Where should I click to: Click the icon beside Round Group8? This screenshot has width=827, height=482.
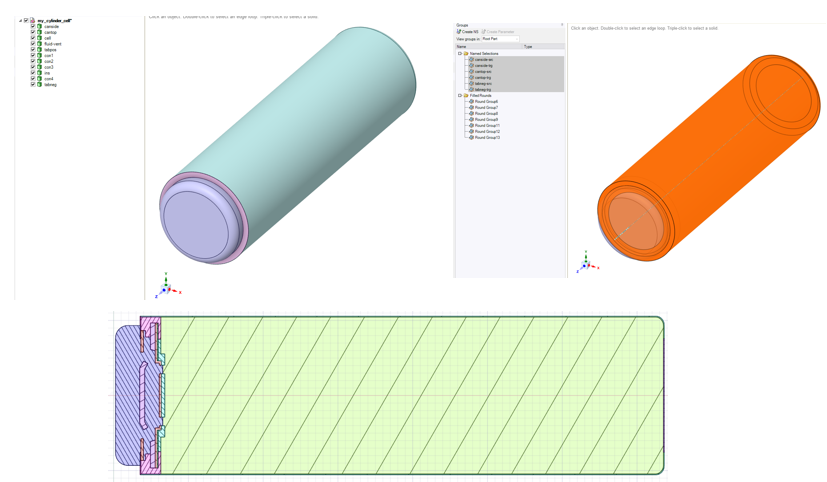tap(472, 113)
